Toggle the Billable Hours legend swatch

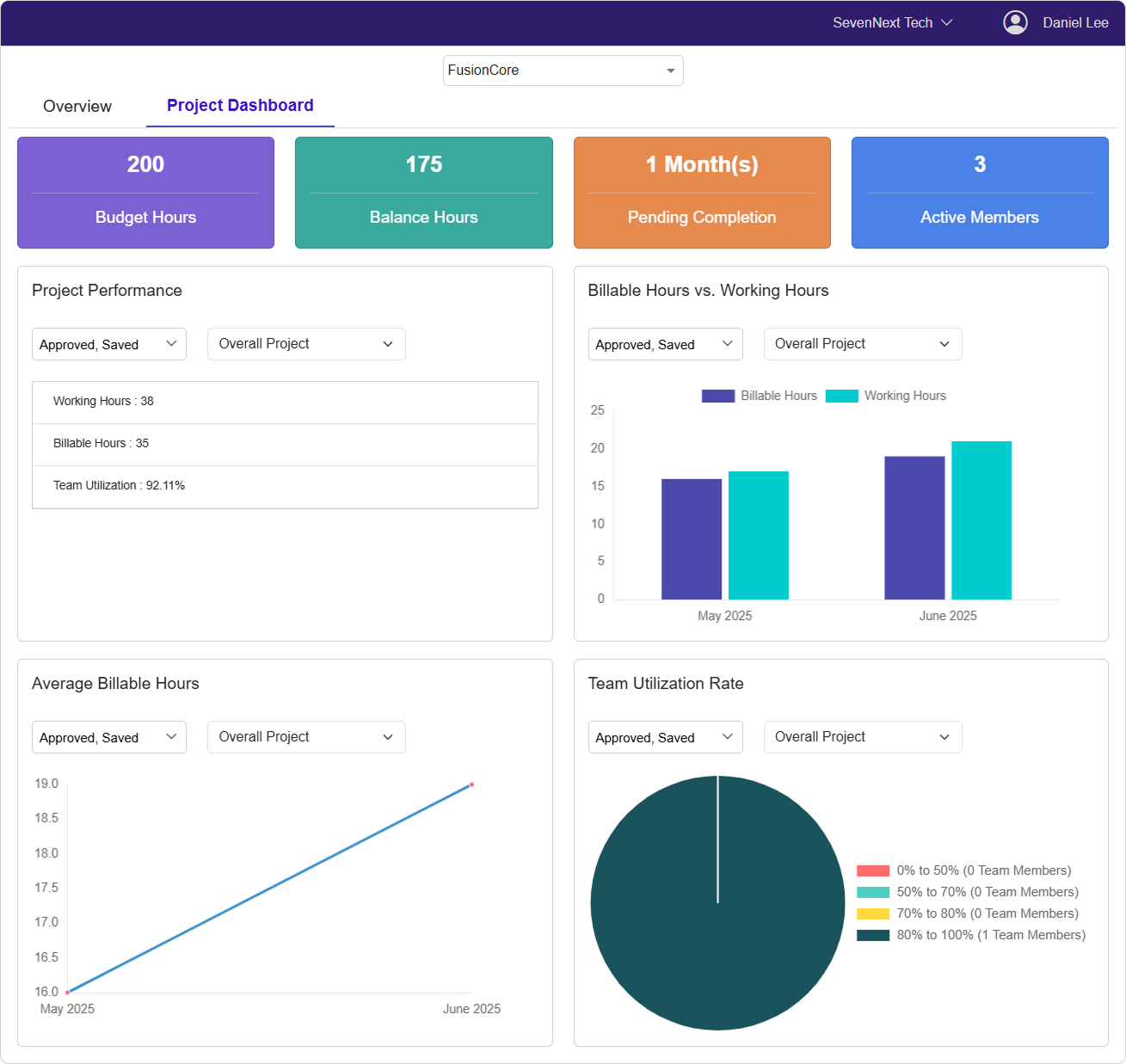718,396
